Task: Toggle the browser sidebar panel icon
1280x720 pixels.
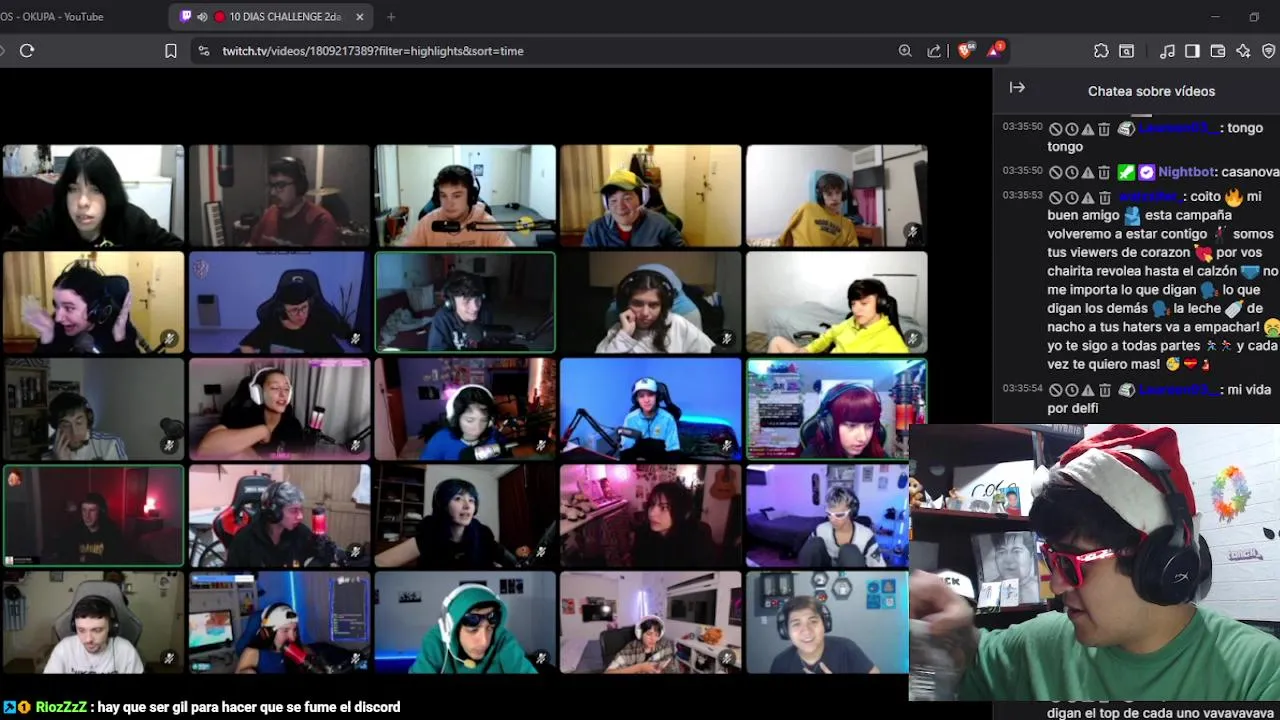Action: 1192,51
